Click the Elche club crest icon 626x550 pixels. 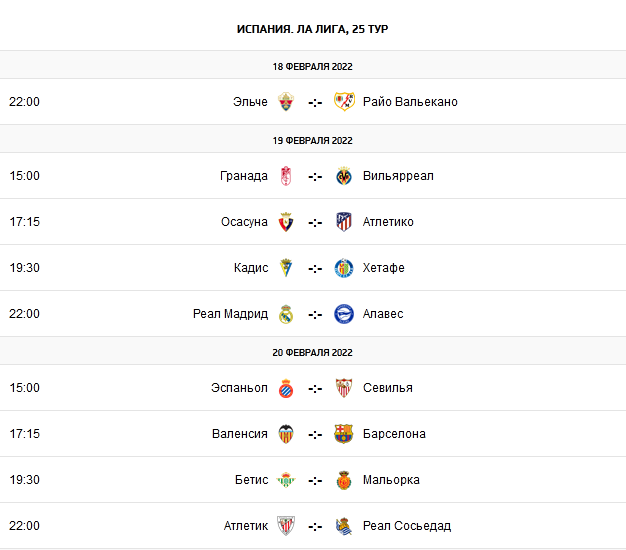286,102
